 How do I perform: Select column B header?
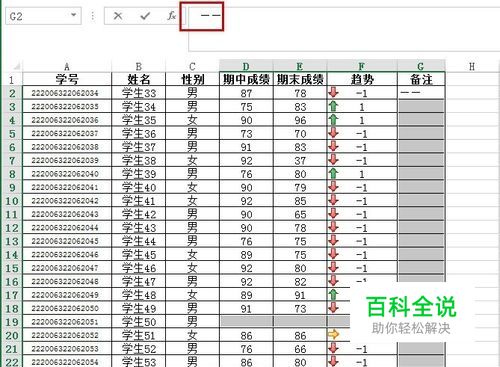click(139, 66)
